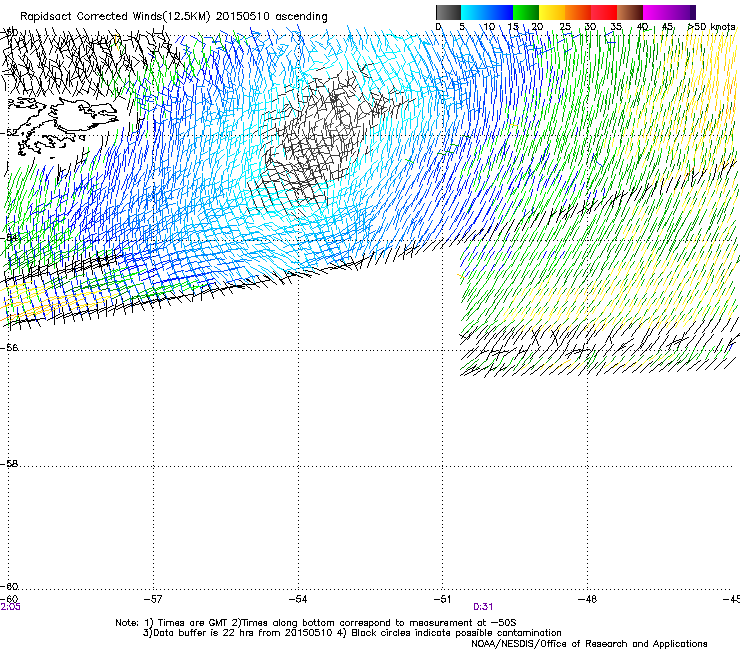
Task: Click the map title 'Rapidscat Corrected Winds'
Action: pos(91,17)
